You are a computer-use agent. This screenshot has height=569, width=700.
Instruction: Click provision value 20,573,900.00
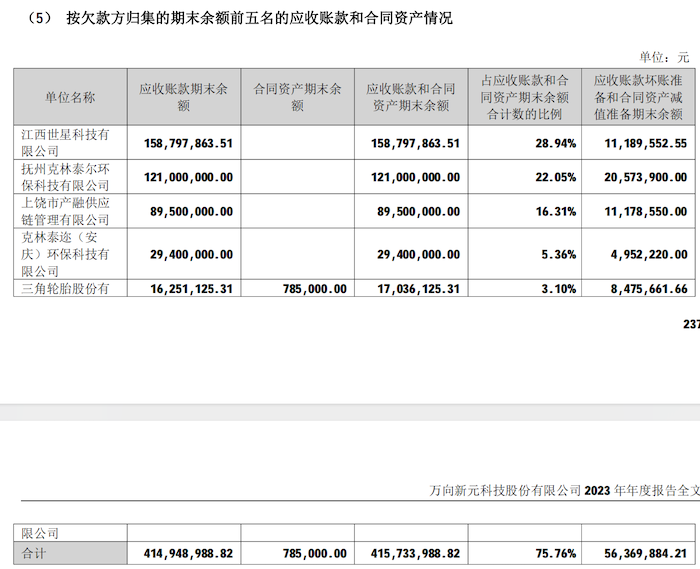[x=646, y=178]
